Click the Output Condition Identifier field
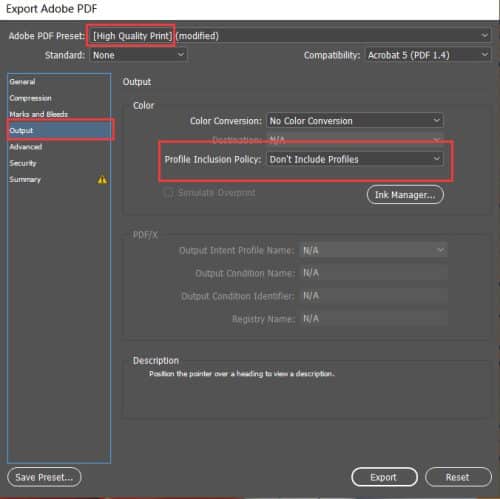 [373, 296]
